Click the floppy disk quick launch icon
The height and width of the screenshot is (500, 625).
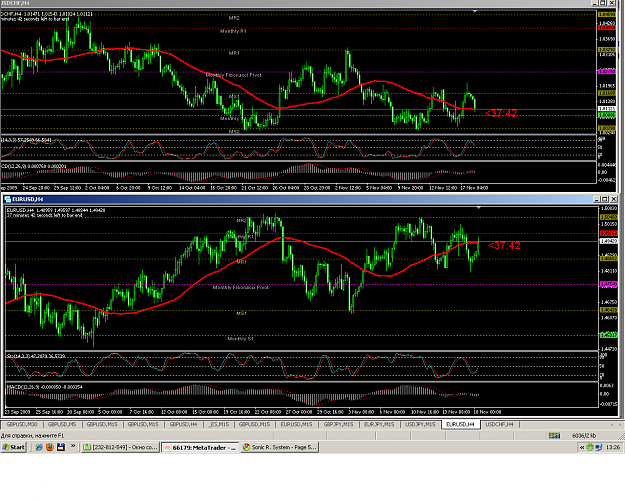(61, 447)
